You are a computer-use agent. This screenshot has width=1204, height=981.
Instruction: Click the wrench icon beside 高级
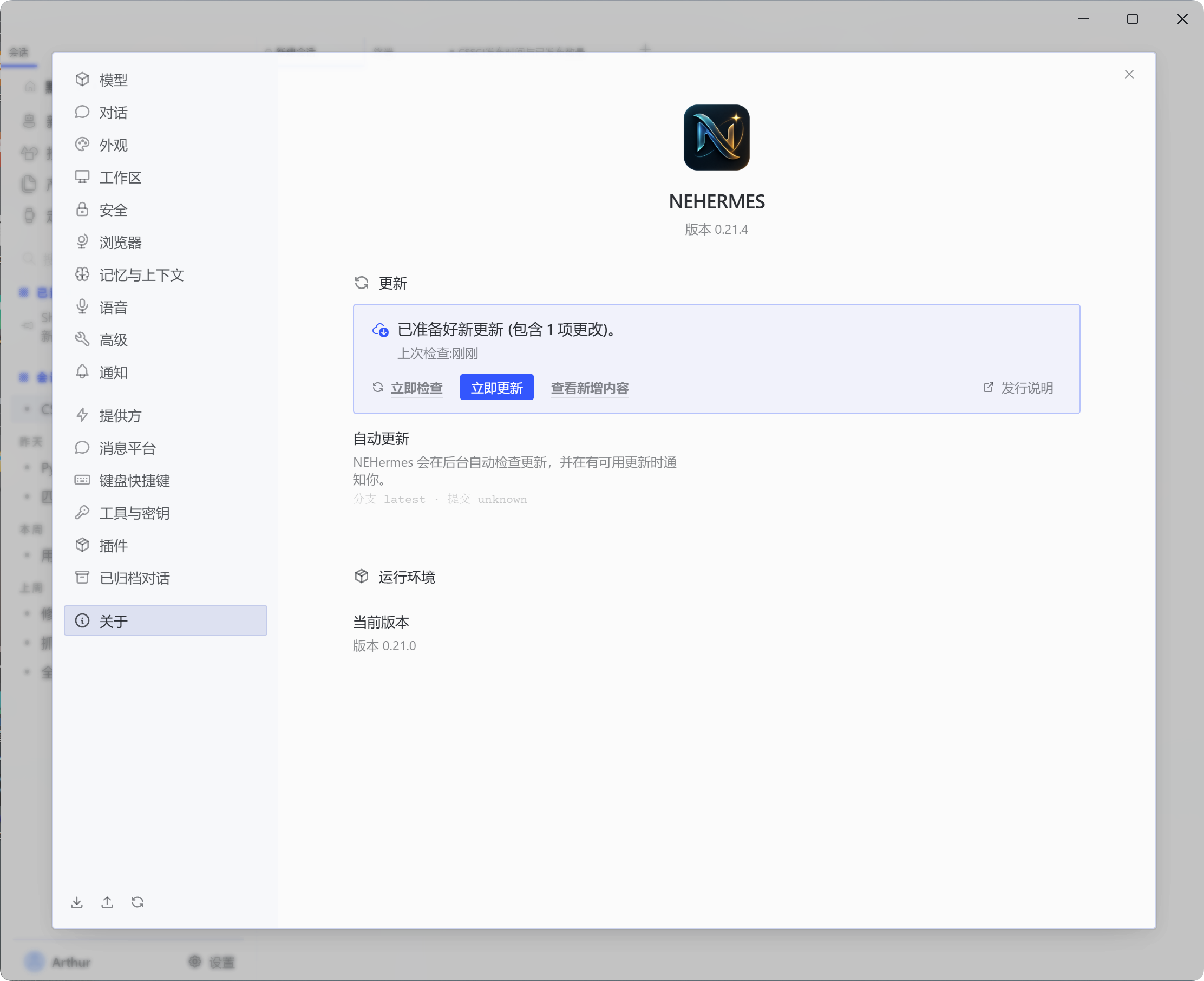pyautogui.click(x=82, y=339)
